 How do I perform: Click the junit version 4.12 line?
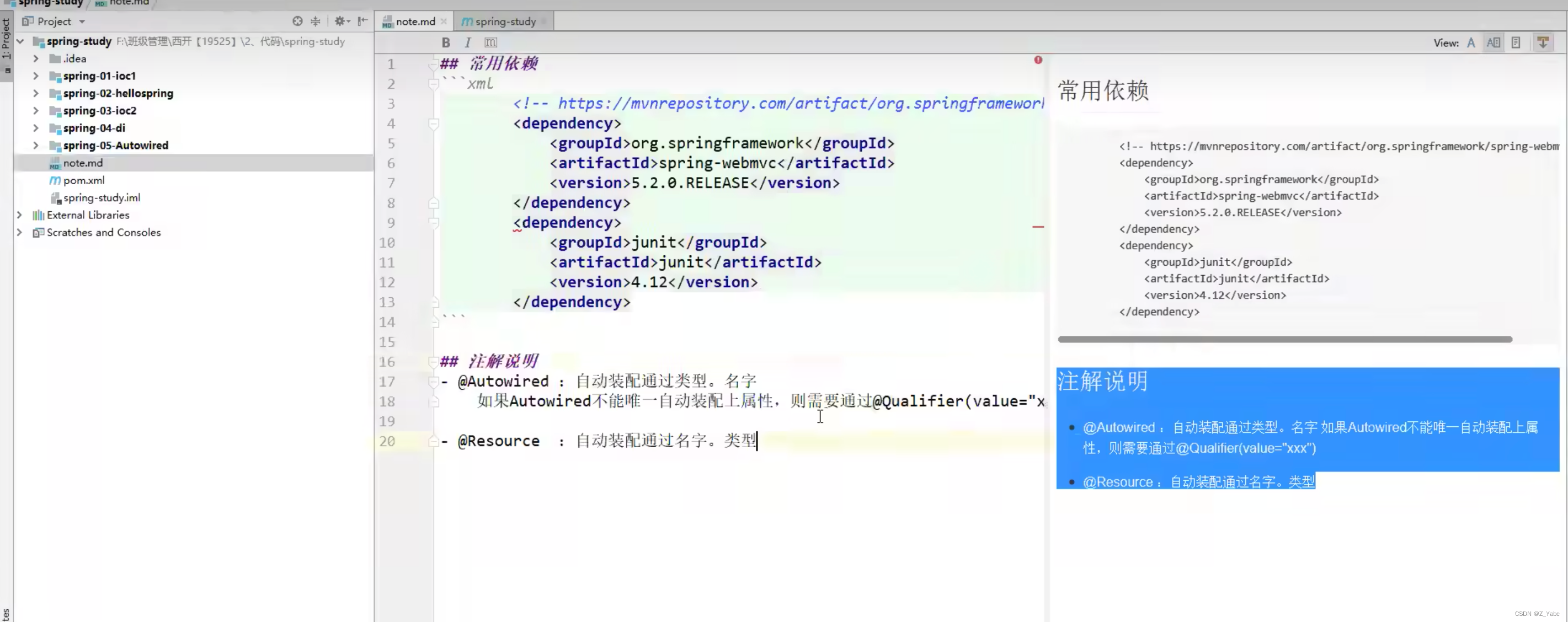pyautogui.click(x=654, y=282)
